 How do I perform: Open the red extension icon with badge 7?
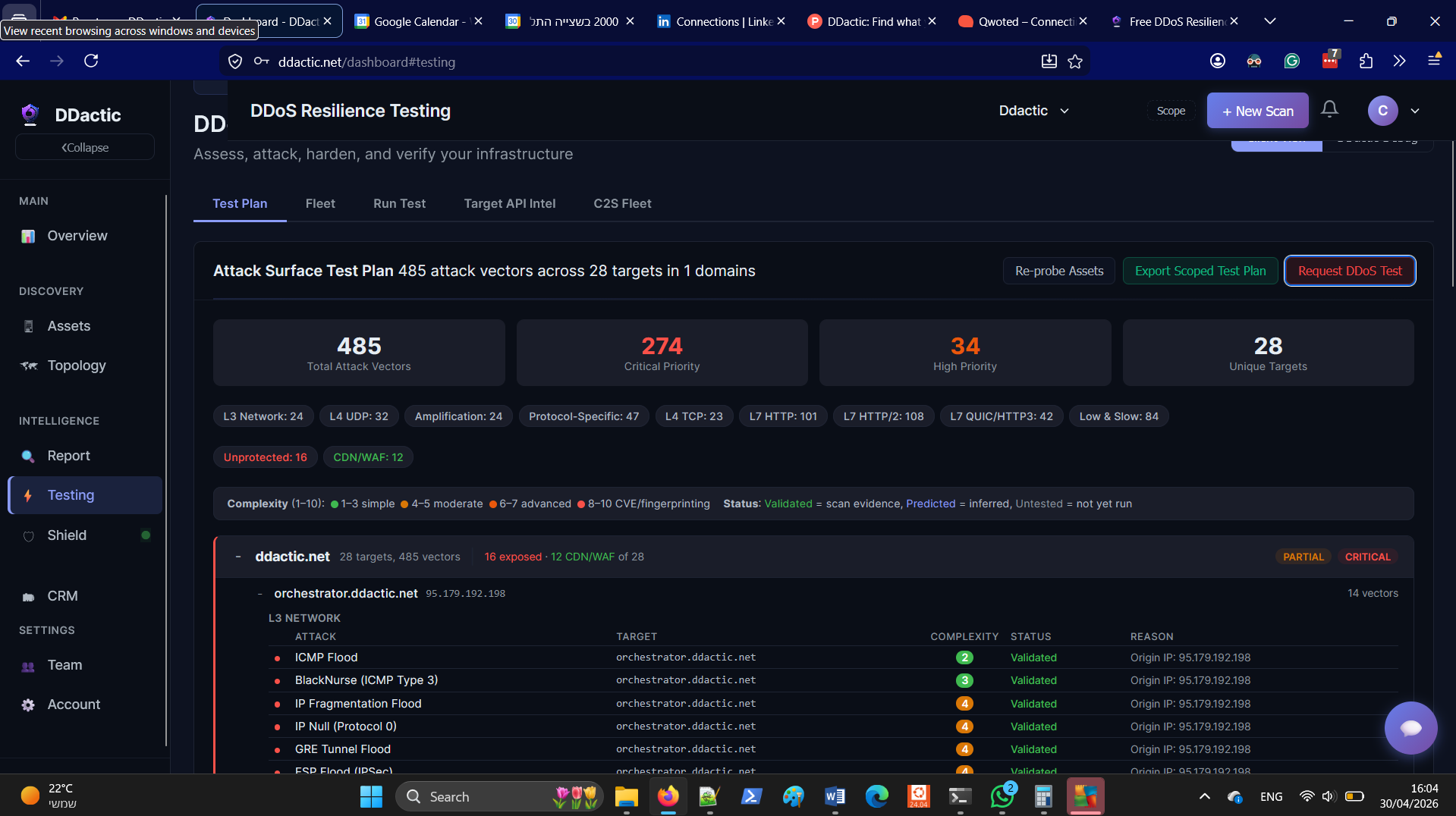pyautogui.click(x=1330, y=60)
